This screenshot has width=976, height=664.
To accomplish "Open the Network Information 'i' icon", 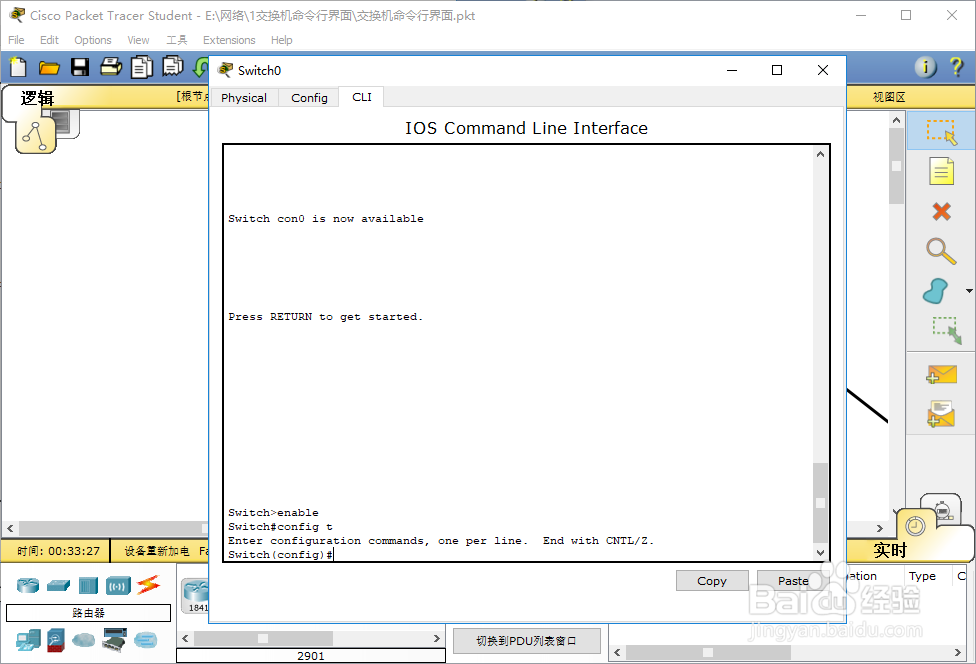I will coord(925,67).
